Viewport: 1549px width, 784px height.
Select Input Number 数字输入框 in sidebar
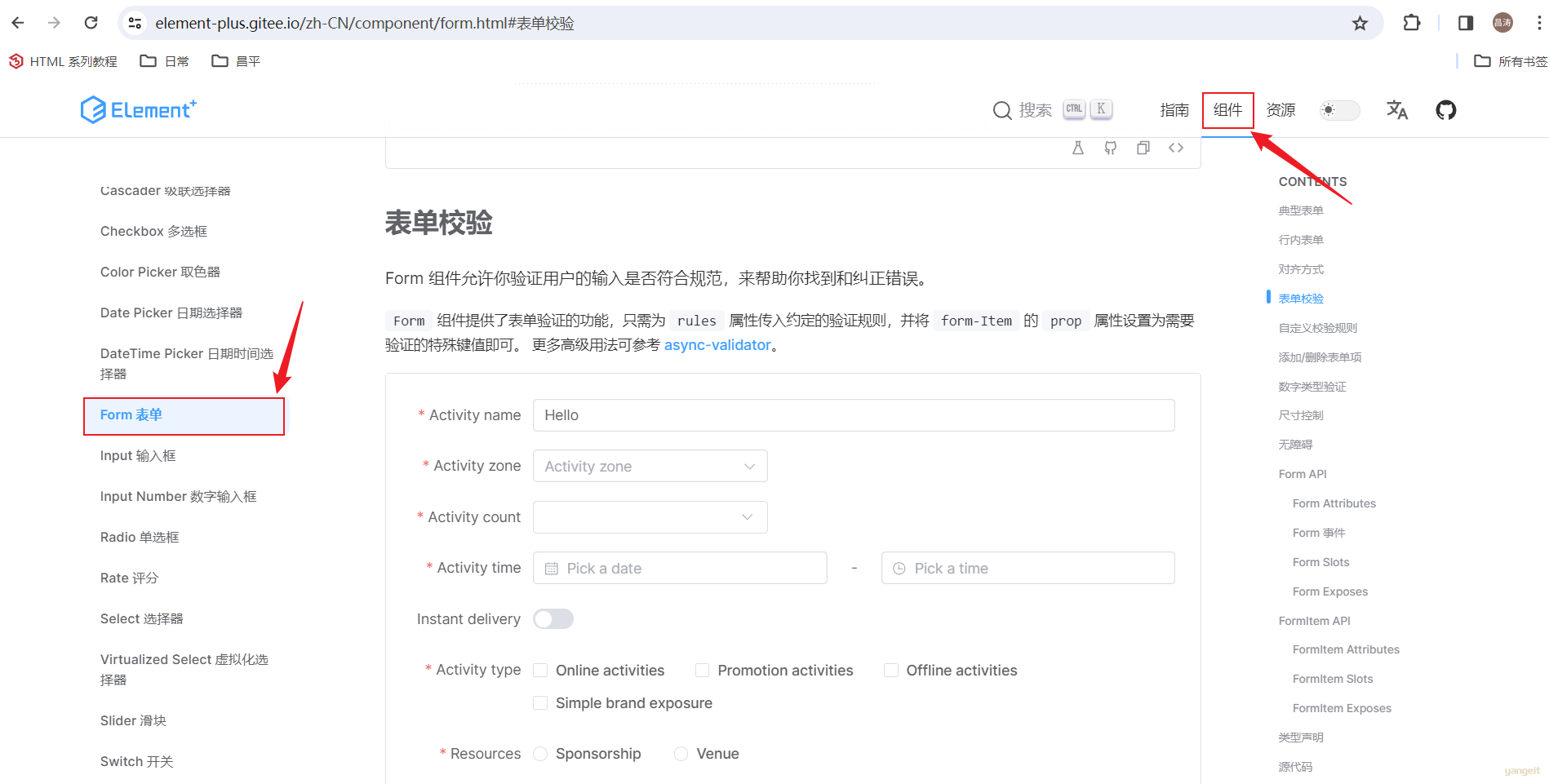click(179, 497)
